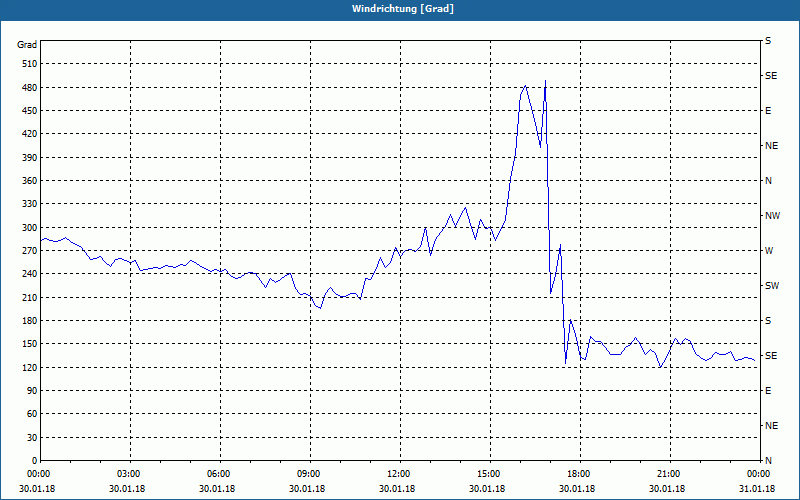Click the 09:00 time label
This screenshot has height=500, width=800.
(x=310, y=473)
